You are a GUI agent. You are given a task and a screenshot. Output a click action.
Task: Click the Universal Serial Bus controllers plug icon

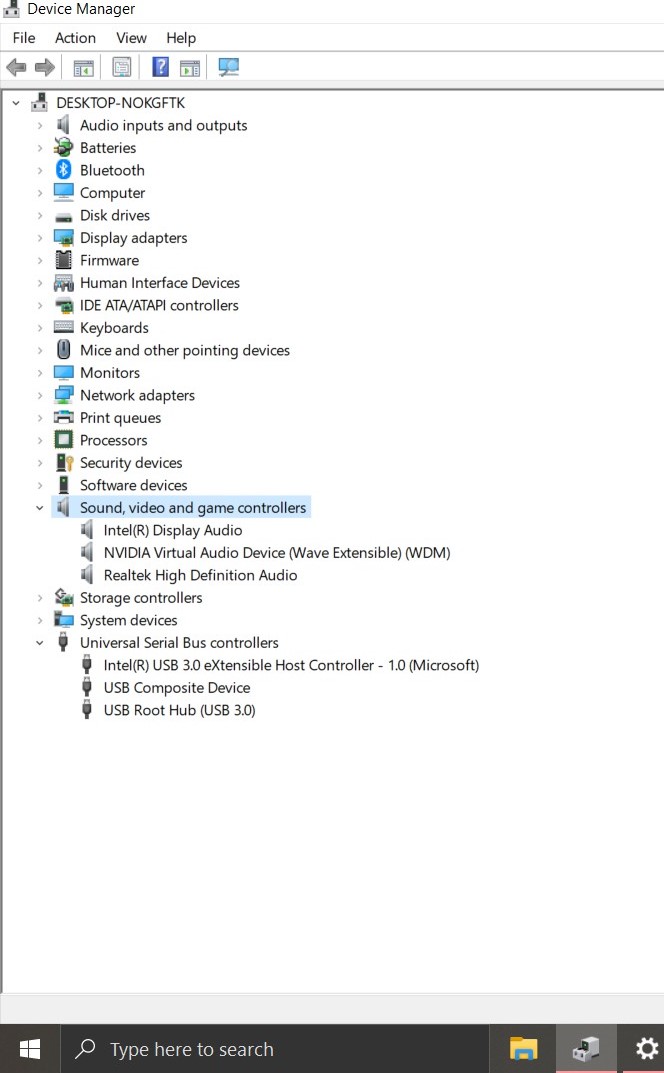click(64, 642)
